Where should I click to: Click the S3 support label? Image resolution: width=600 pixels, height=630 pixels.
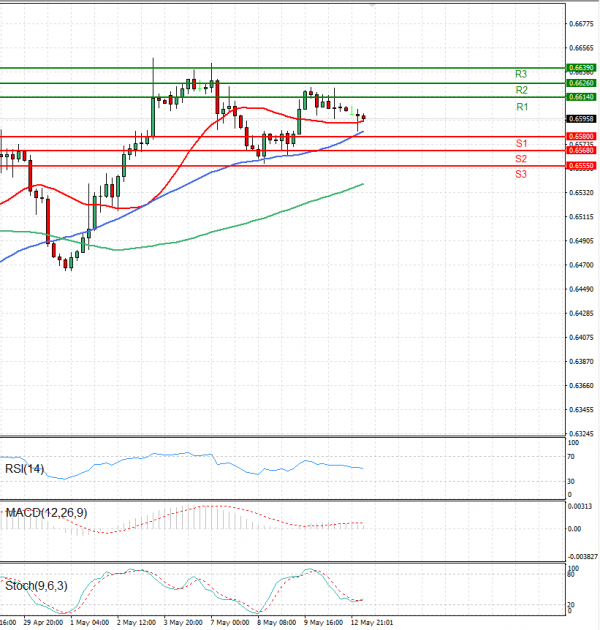(521, 174)
